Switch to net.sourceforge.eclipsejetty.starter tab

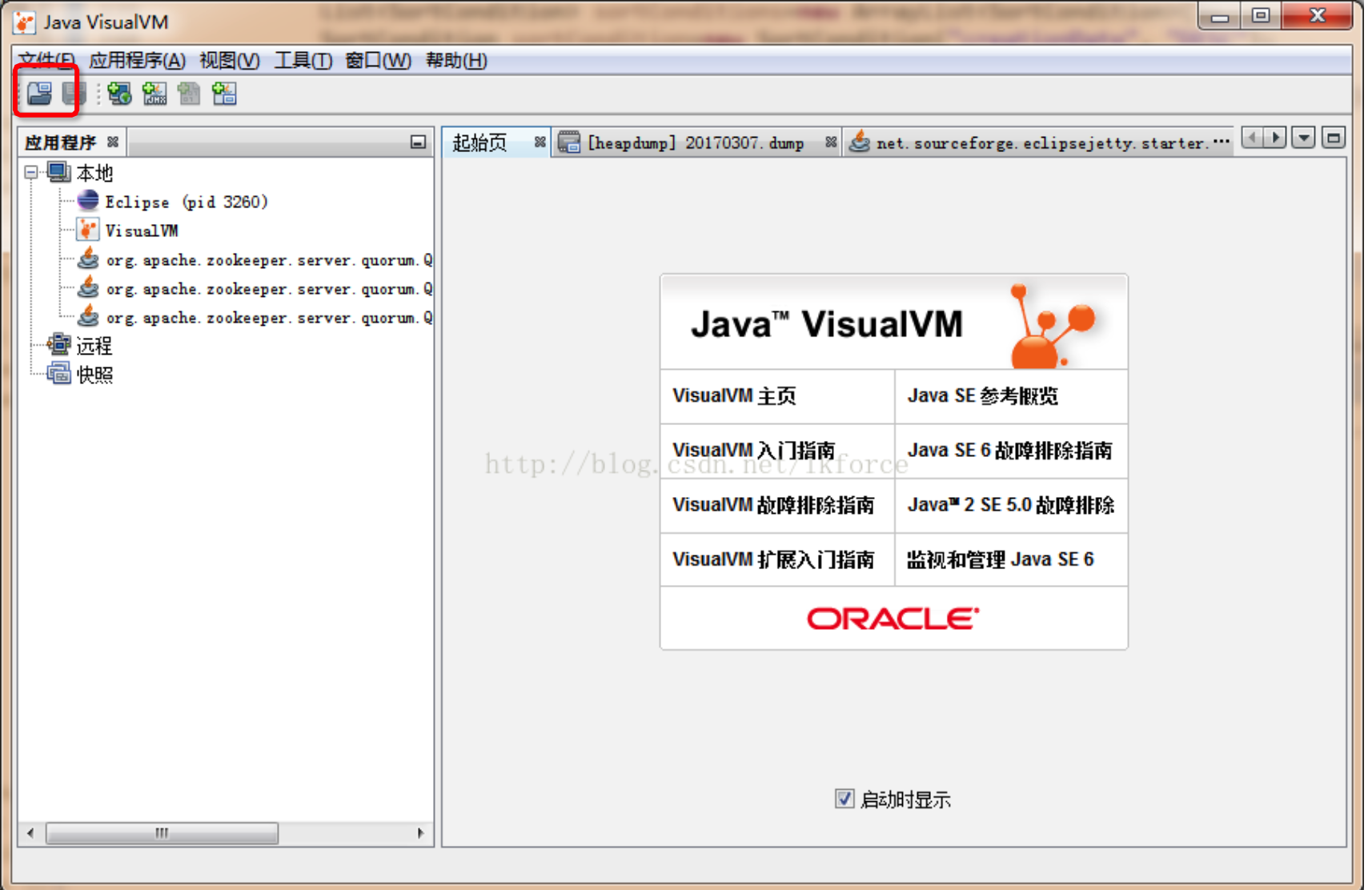pos(1040,142)
